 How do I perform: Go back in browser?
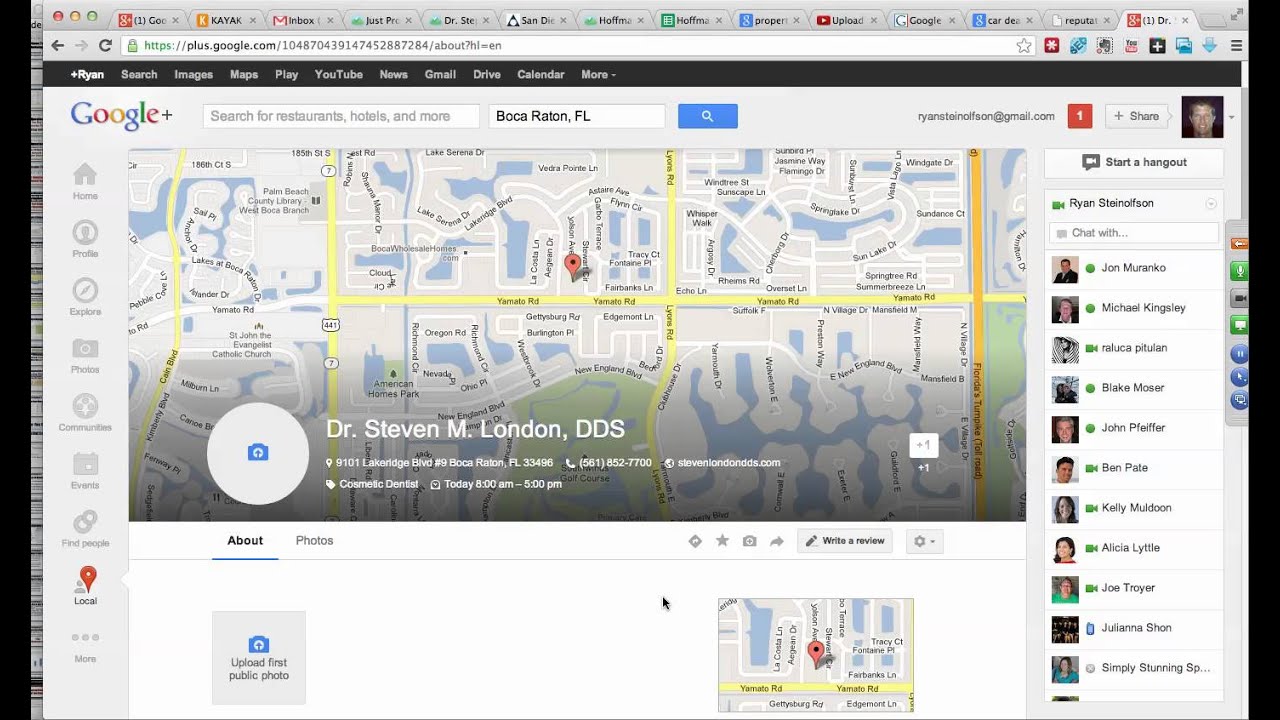[x=57, y=45]
